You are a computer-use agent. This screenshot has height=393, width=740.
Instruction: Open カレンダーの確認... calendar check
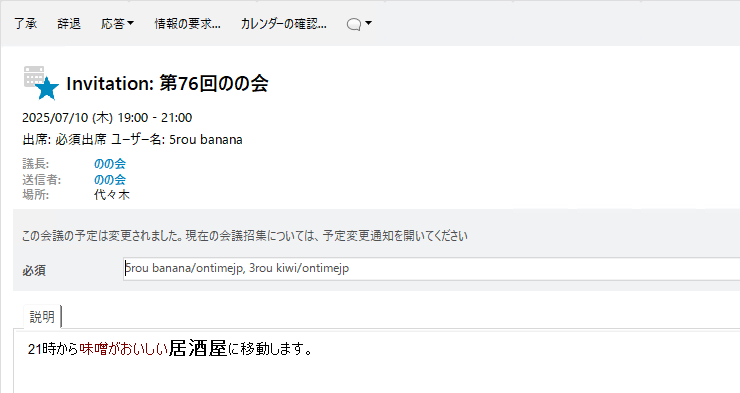pyautogui.click(x=283, y=24)
